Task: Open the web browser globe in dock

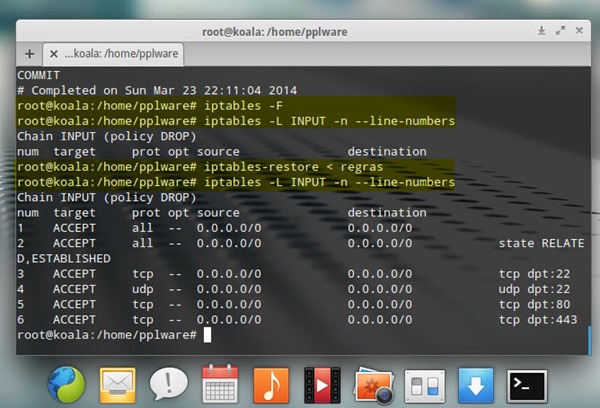Action: coord(66,384)
